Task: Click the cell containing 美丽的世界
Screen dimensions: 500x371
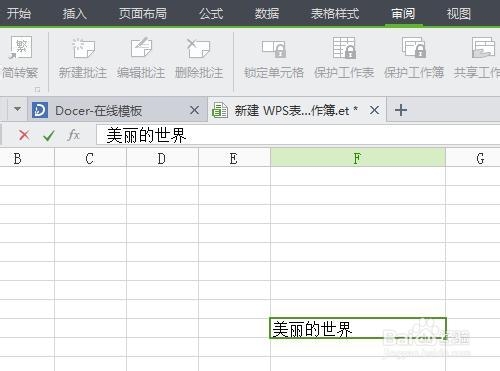Action: (358, 328)
